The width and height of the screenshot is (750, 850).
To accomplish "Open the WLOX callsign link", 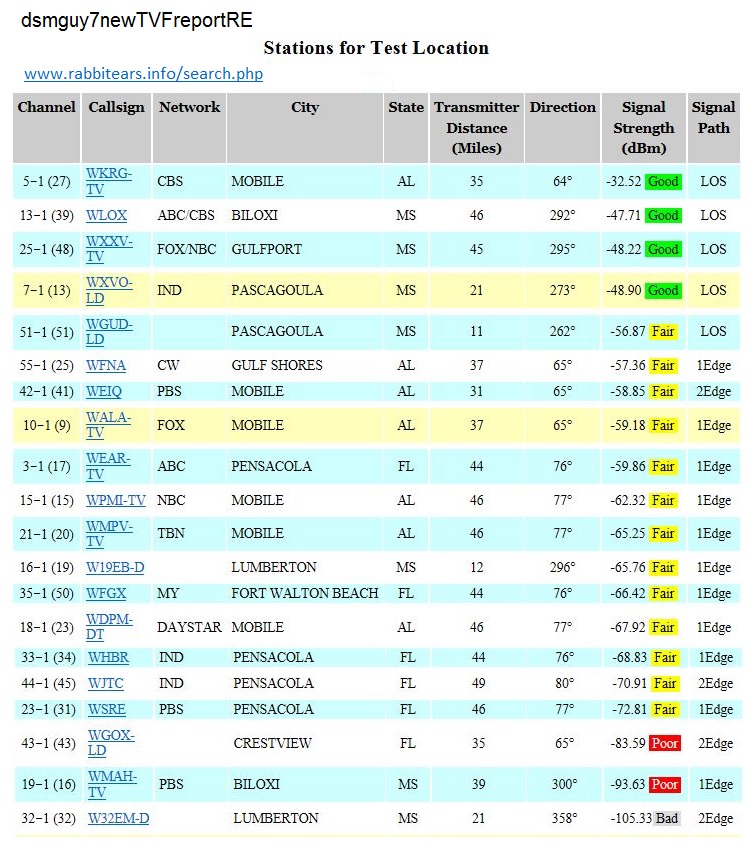I will pos(106,215).
